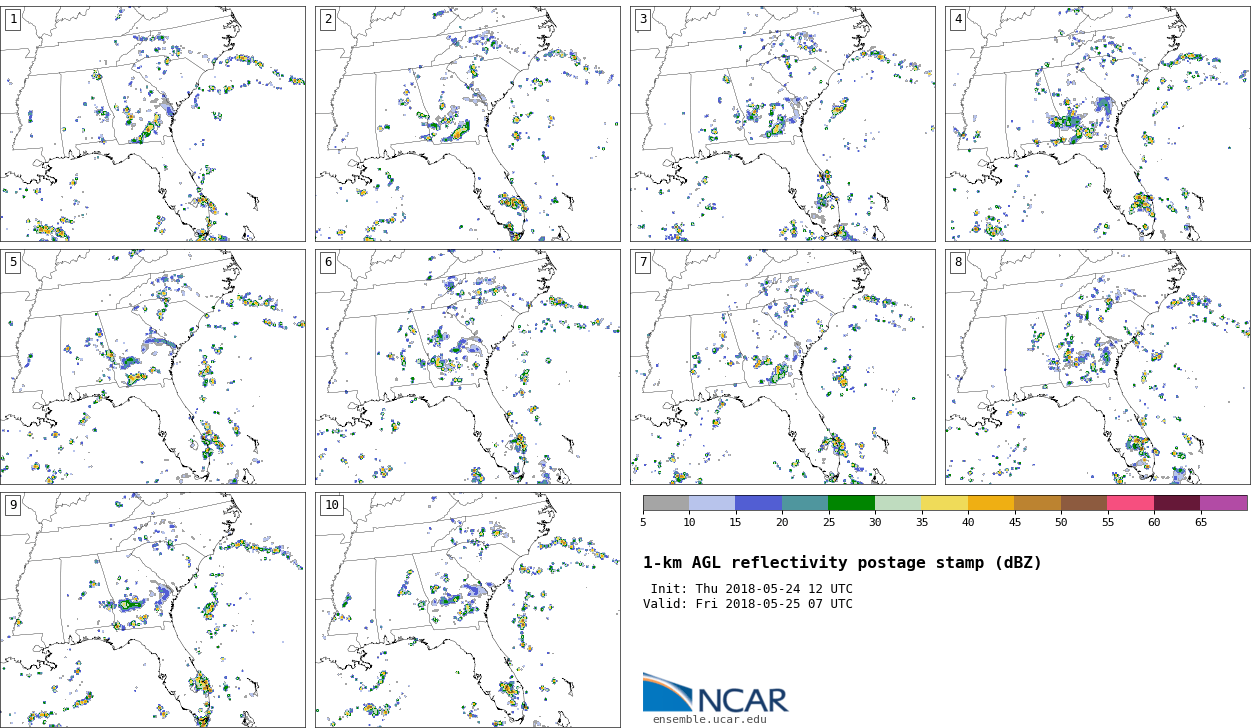Click the pink 55–60 dBZ swatch
1260x728 pixels.
click(1130, 503)
